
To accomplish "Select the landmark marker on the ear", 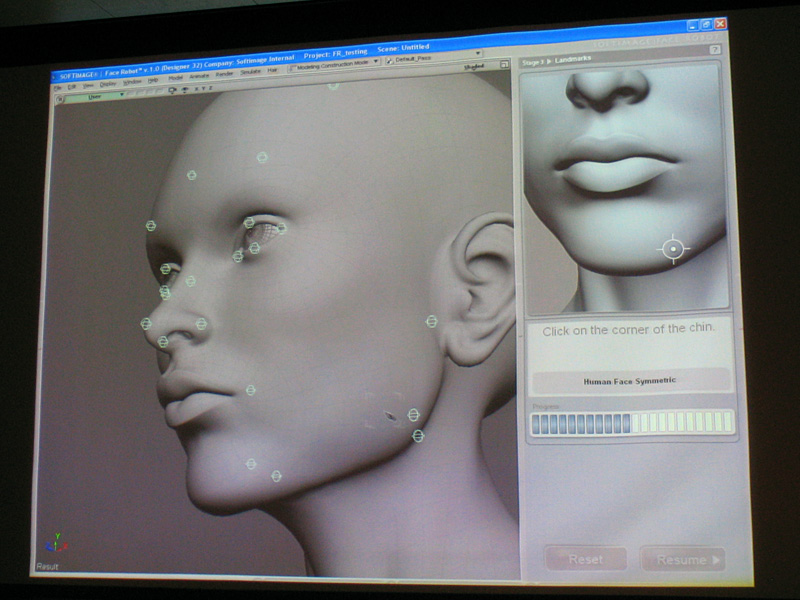I will (x=432, y=321).
